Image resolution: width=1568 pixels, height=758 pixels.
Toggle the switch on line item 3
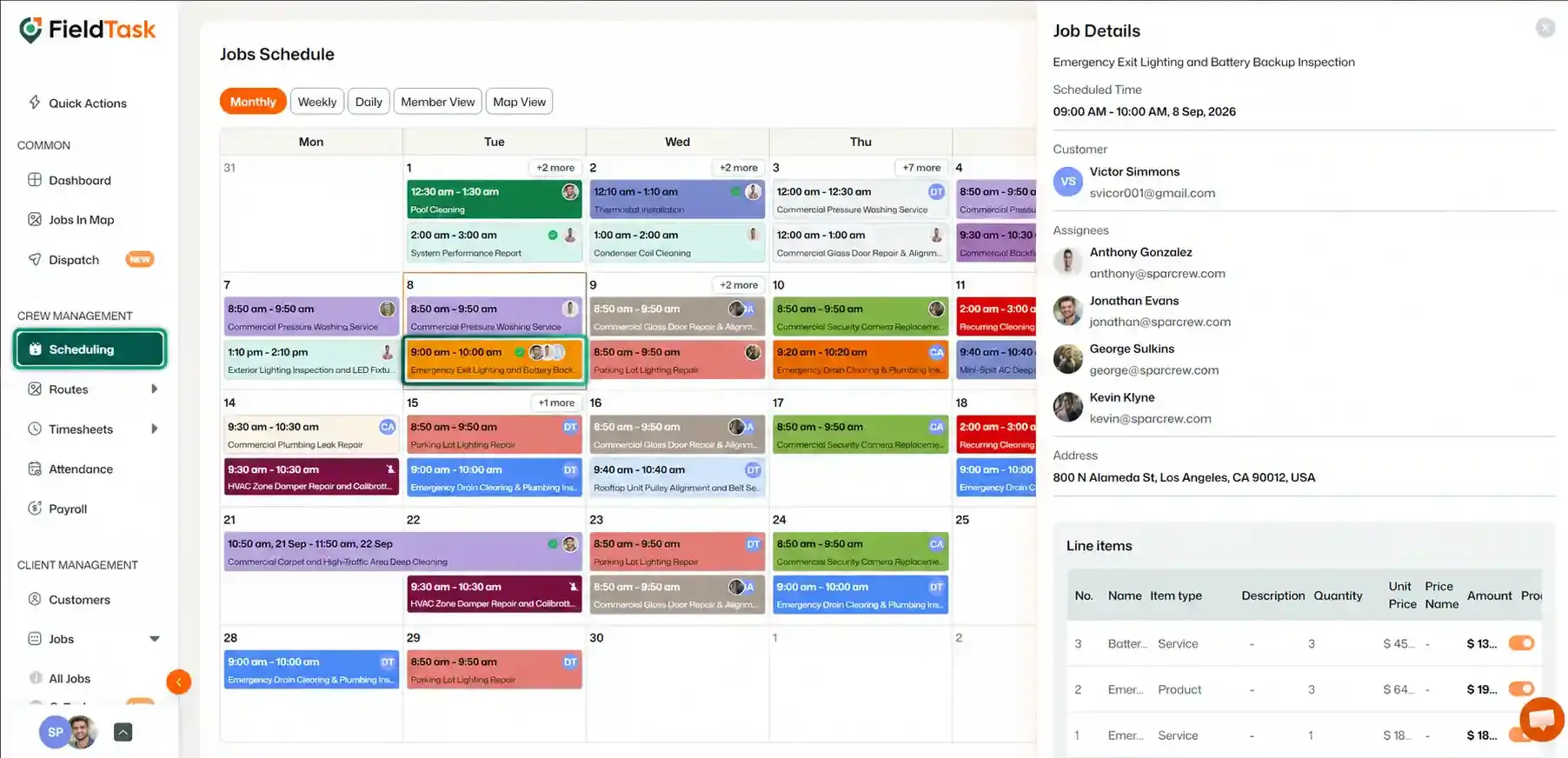tap(1521, 643)
